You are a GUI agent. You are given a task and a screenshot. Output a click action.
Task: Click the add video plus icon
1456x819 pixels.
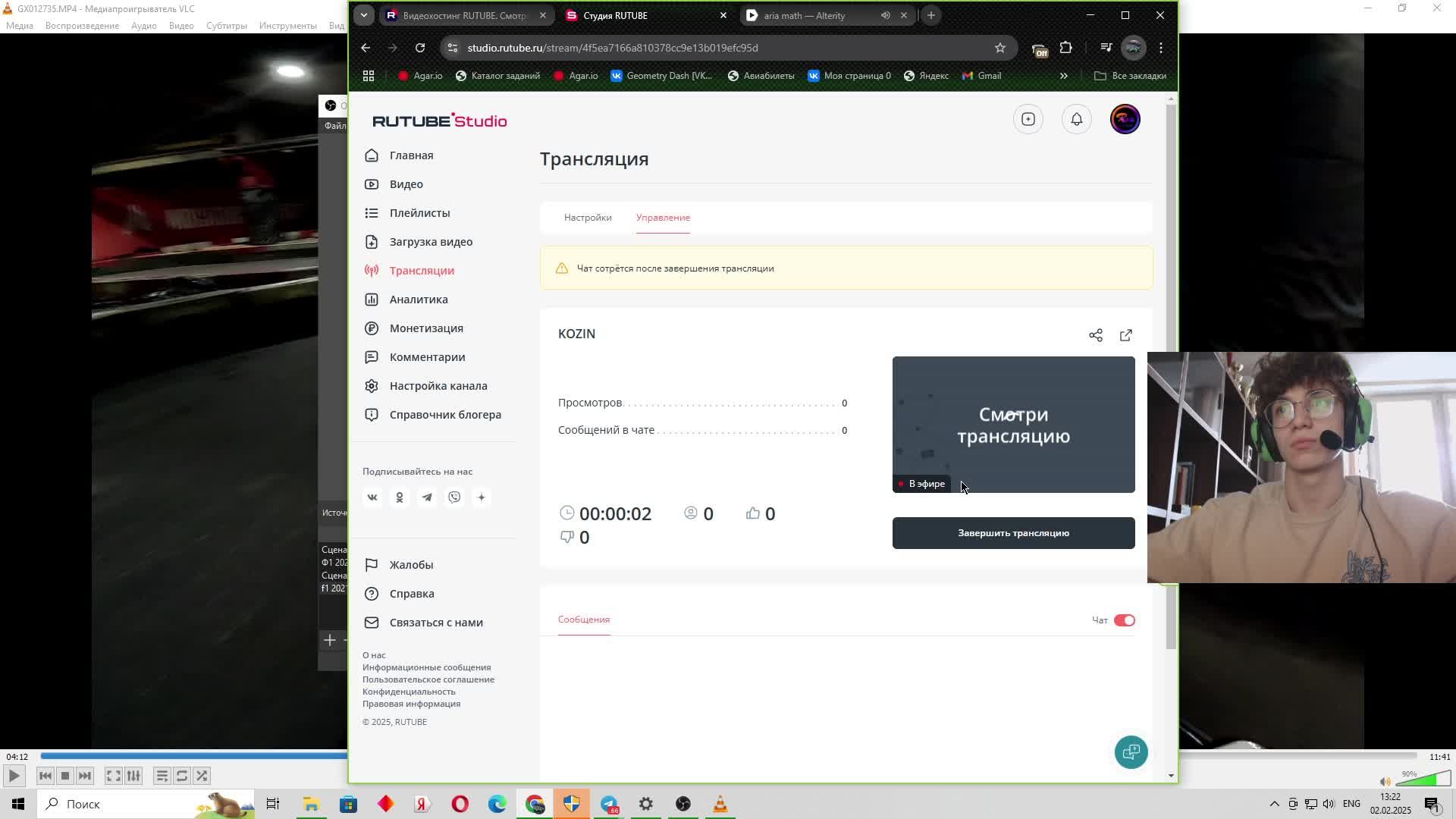[x=1028, y=119]
